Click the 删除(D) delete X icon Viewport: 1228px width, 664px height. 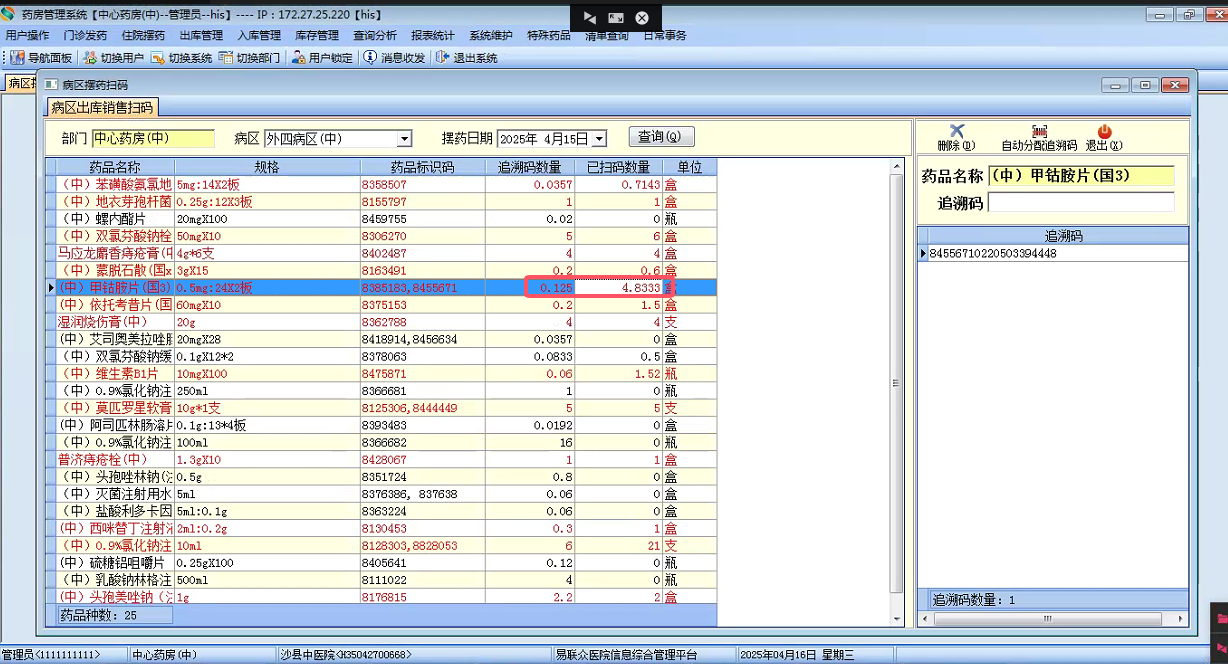(957, 131)
